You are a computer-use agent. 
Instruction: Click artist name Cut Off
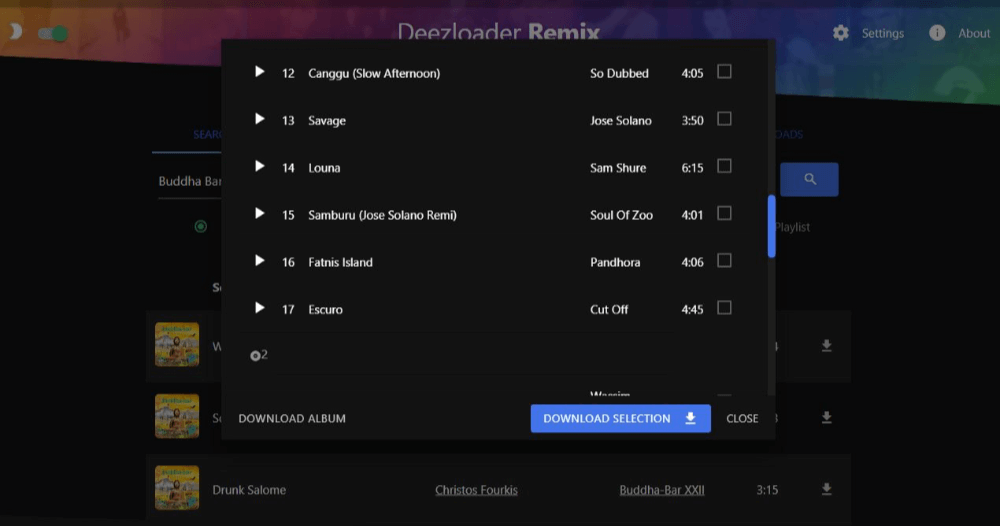(x=609, y=309)
